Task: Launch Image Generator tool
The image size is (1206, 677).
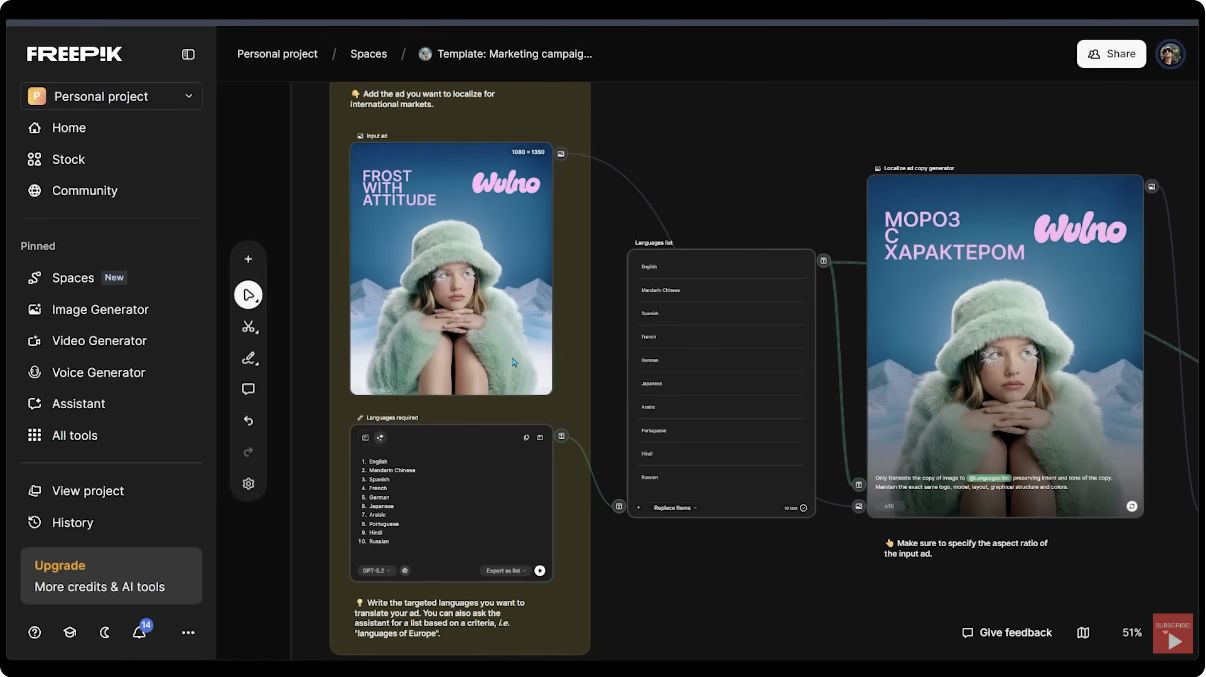Action: [100, 309]
